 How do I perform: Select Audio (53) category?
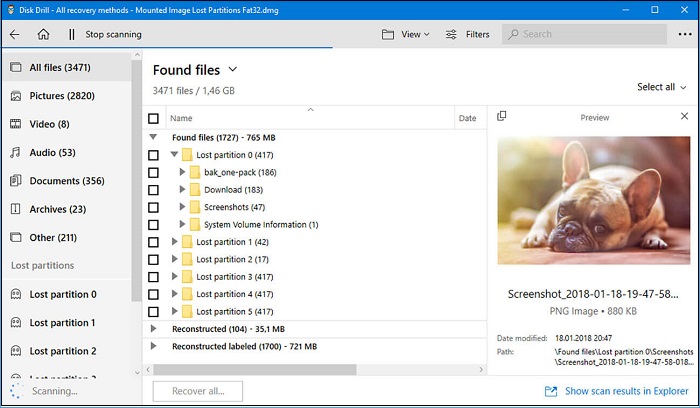tap(67, 153)
